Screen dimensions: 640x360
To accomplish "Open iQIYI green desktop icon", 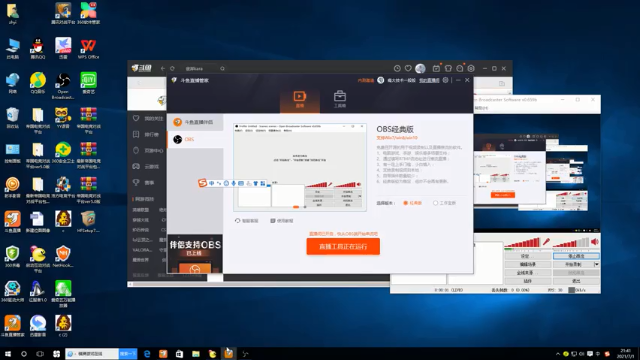I will coord(88,83).
